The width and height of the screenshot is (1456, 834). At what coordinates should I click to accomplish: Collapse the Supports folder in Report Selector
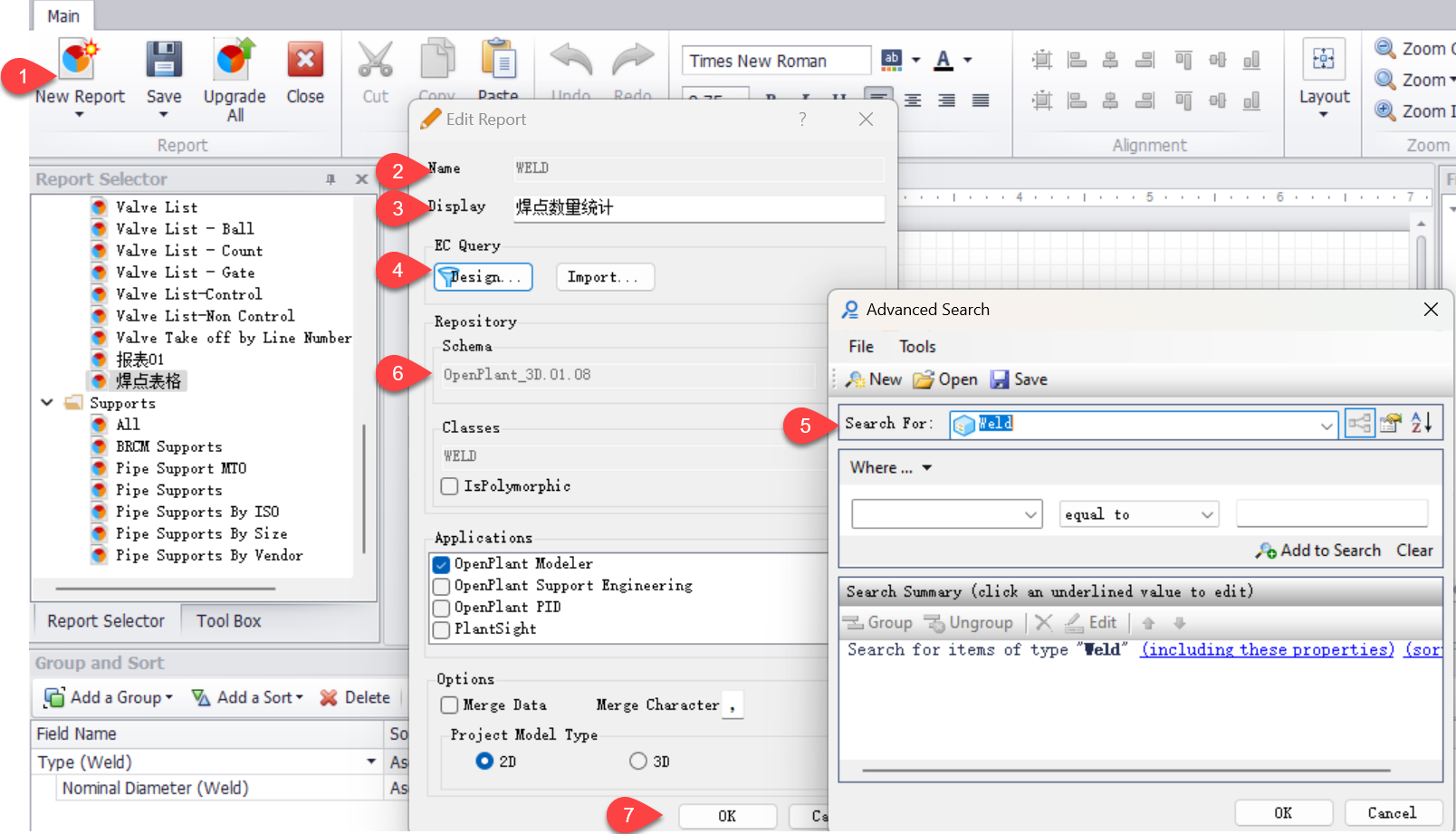tap(47, 402)
